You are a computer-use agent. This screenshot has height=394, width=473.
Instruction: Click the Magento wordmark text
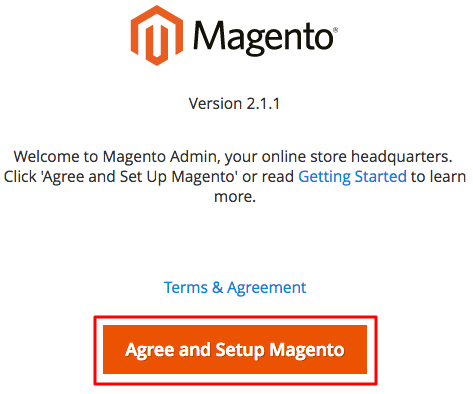point(263,37)
